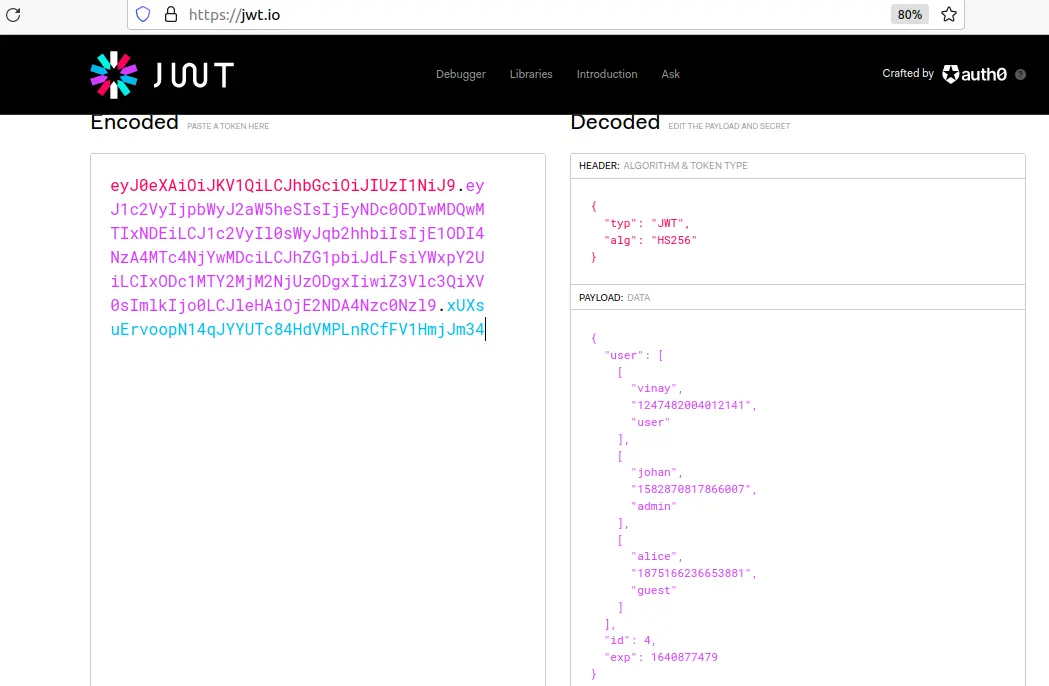Screen dimensions: 1049x686
Task: Click the "HS256" algorithm value
Action: (674, 240)
